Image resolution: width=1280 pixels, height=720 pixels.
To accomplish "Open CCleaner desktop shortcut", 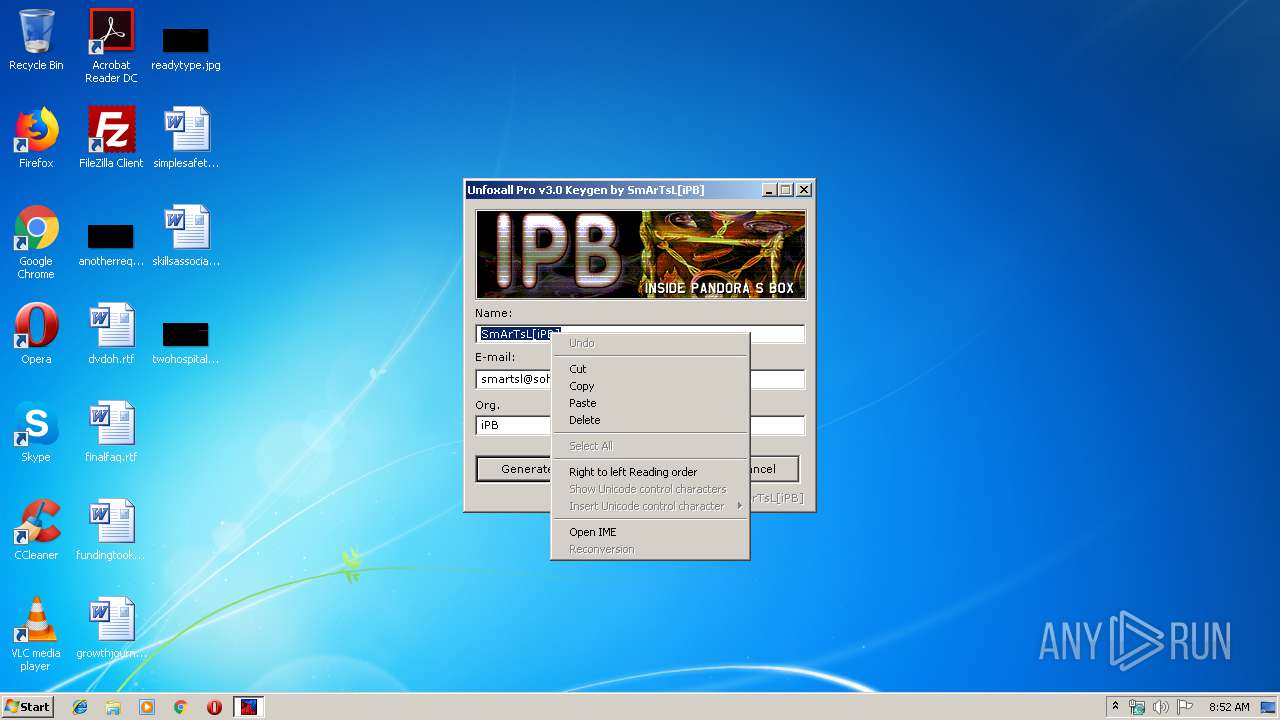I will pyautogui.click(x=36, y=530).
